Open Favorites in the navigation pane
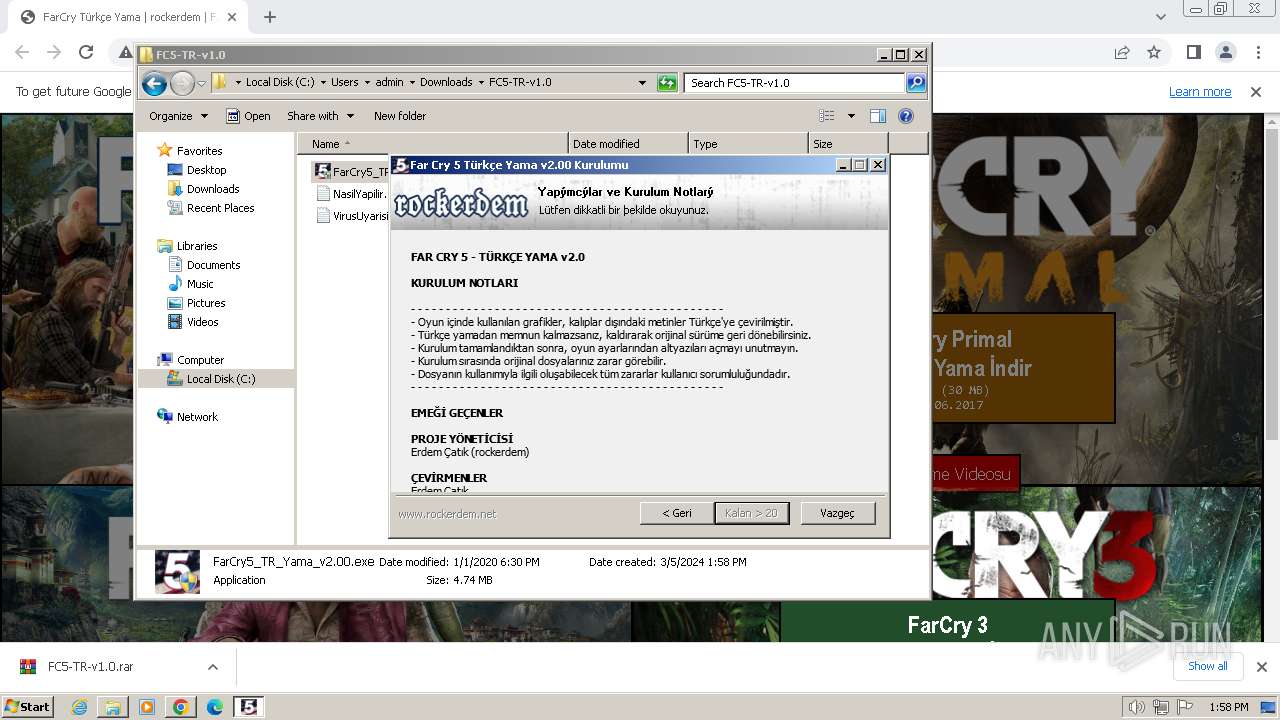Screen dimensions: 1280x720 (x=199, y=151)
